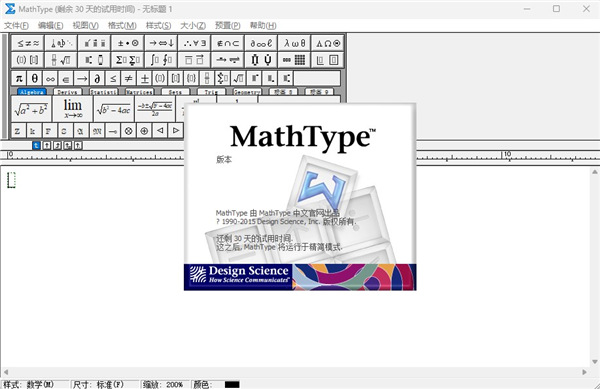Insert the quadratic formula expression

(x=155, y=109)
